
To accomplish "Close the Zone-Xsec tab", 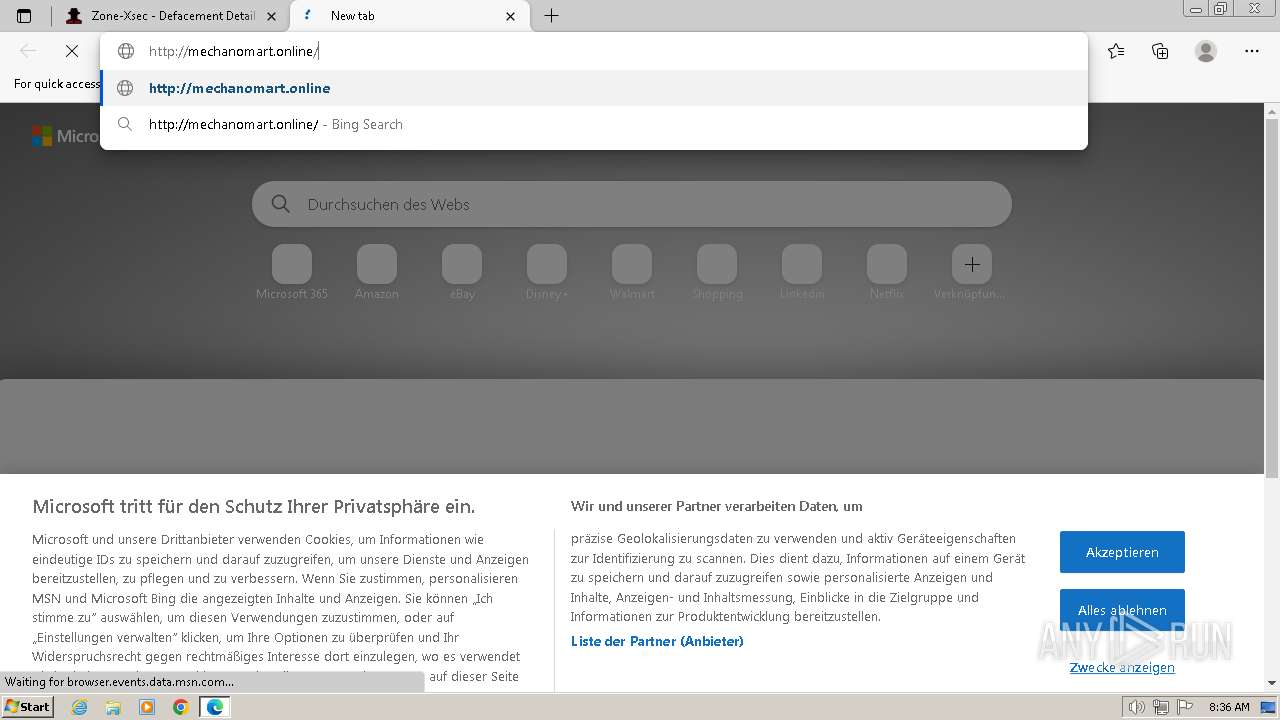I will [x=271, y=16].
